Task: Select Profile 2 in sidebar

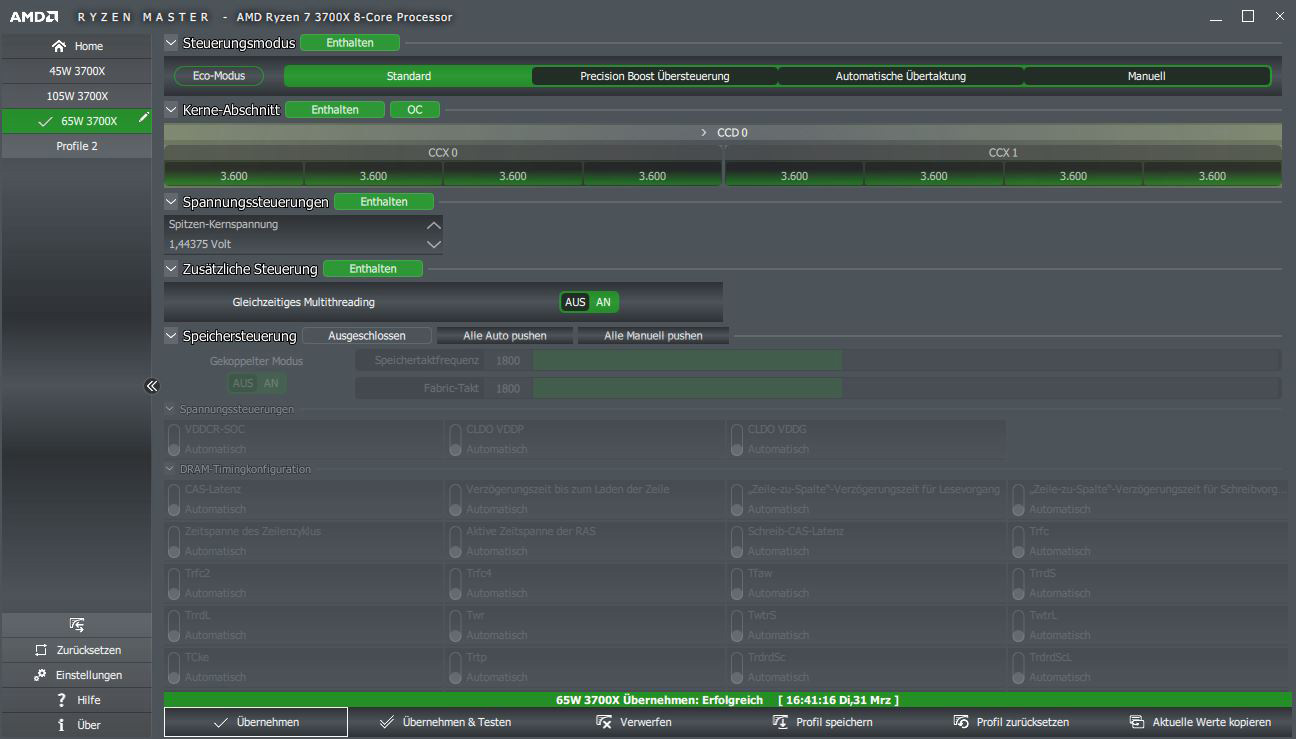Action: pyautogui.click(x=77, y=146)
